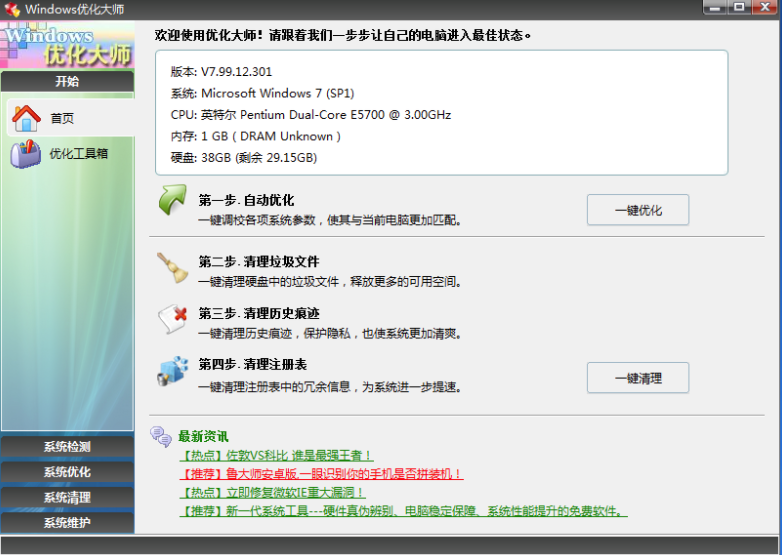Click the 第一步.自动优化 heading
This screenshot has width=782, height=555.
pyautogui.click(x=246, y=200)
